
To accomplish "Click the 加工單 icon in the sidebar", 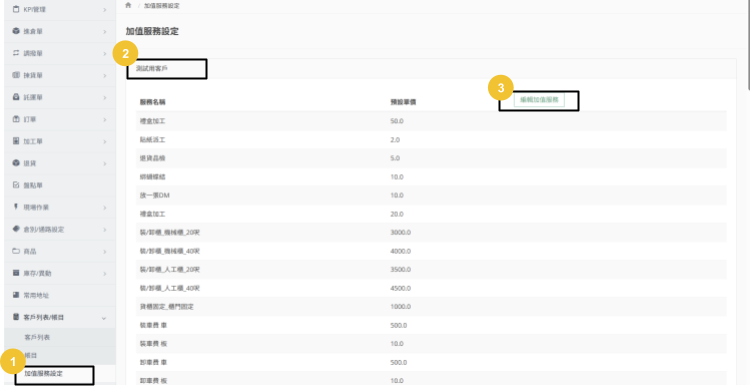I will [x=16, y=141].
